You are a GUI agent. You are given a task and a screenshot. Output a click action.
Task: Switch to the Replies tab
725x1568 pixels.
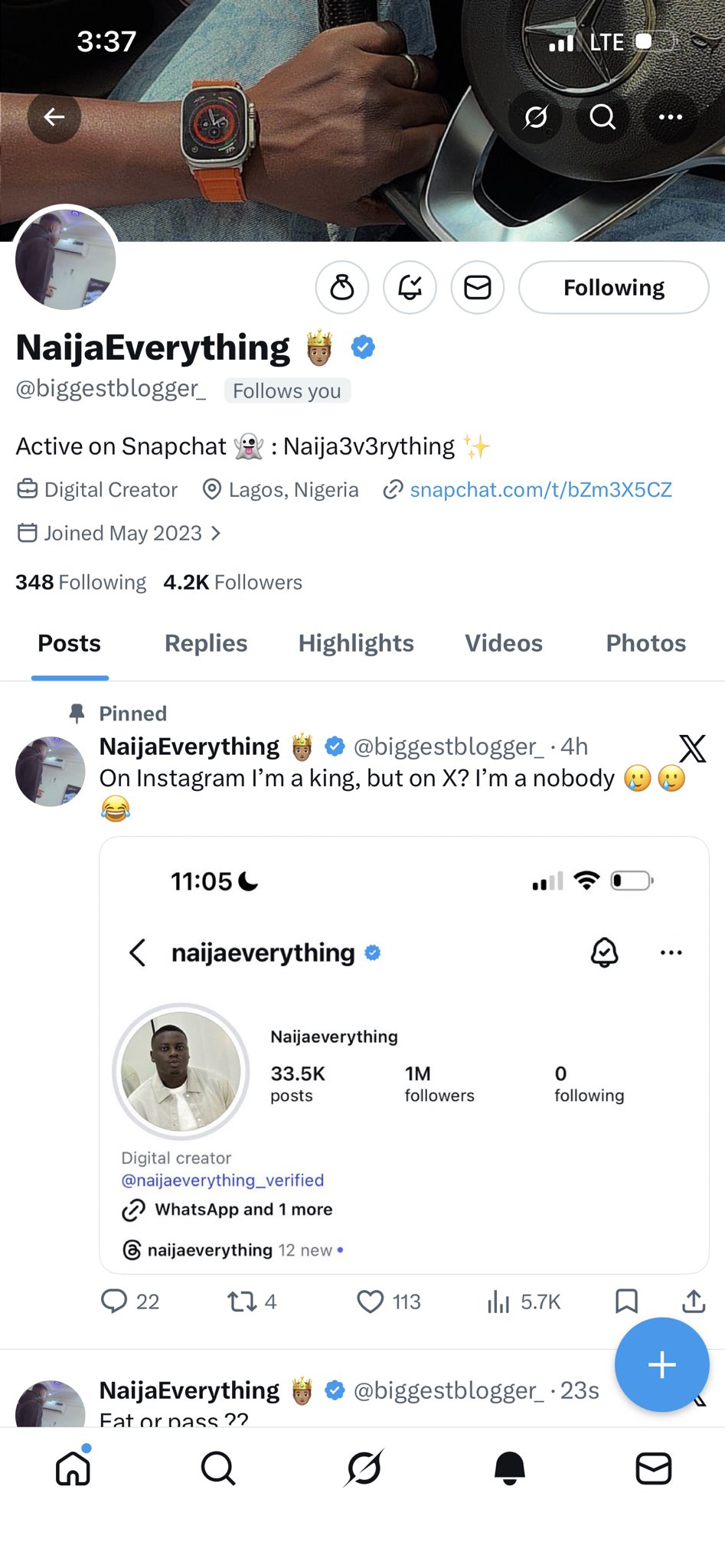(206, 644)
